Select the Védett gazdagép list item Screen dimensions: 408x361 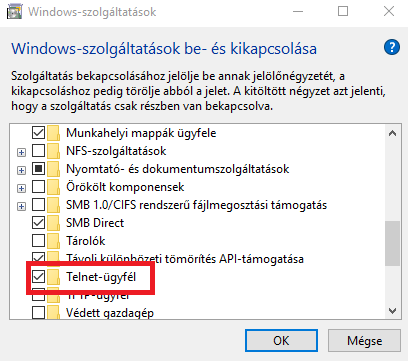(x=110, y=313)
